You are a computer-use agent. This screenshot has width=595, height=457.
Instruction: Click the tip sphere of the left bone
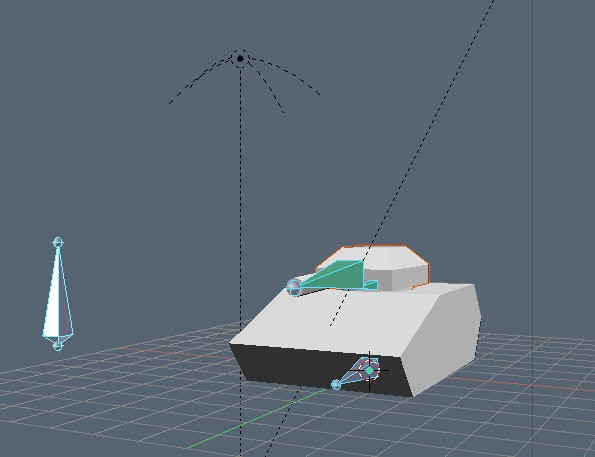[x=58, y=242]
